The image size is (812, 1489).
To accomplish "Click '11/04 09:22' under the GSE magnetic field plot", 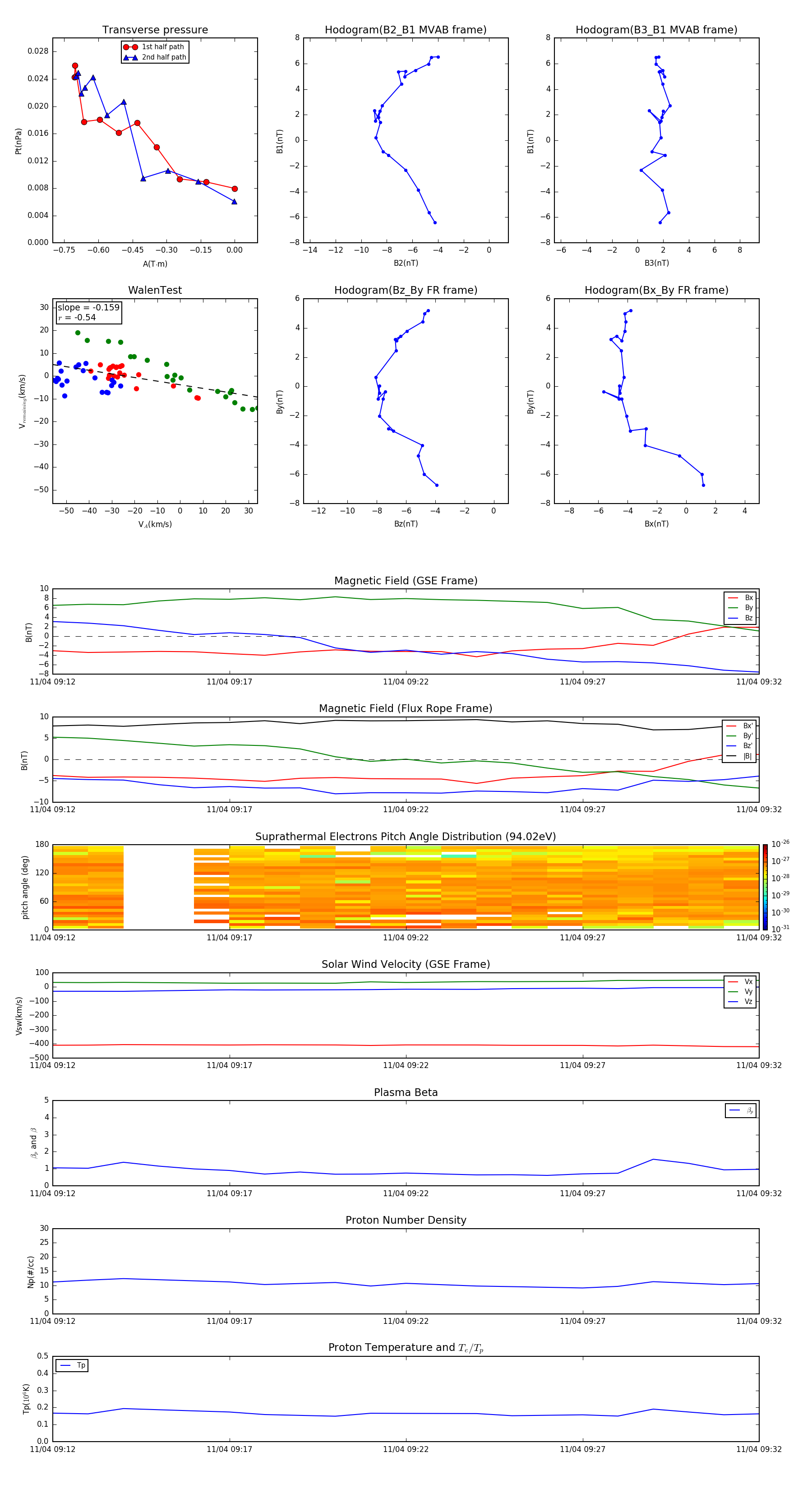I will 406,682.
